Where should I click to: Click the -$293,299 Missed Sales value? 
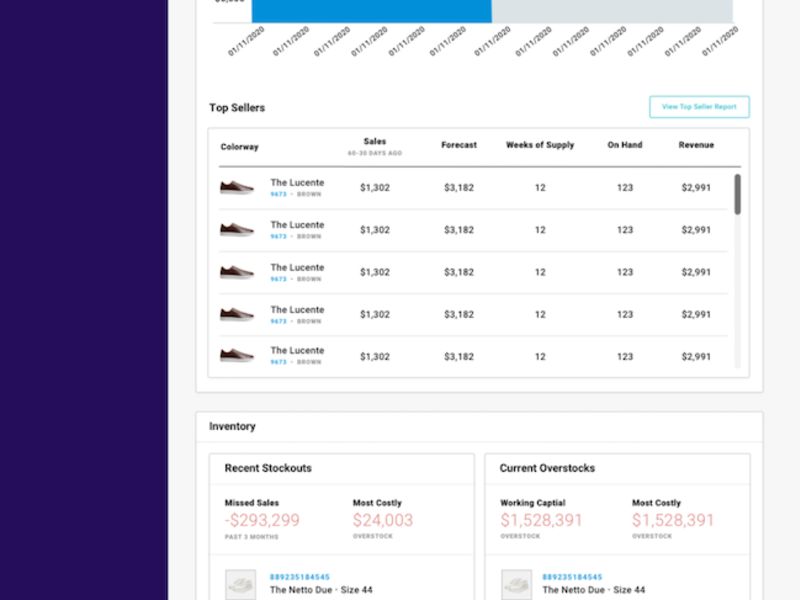pyautogui.click(x=262, y=520)
